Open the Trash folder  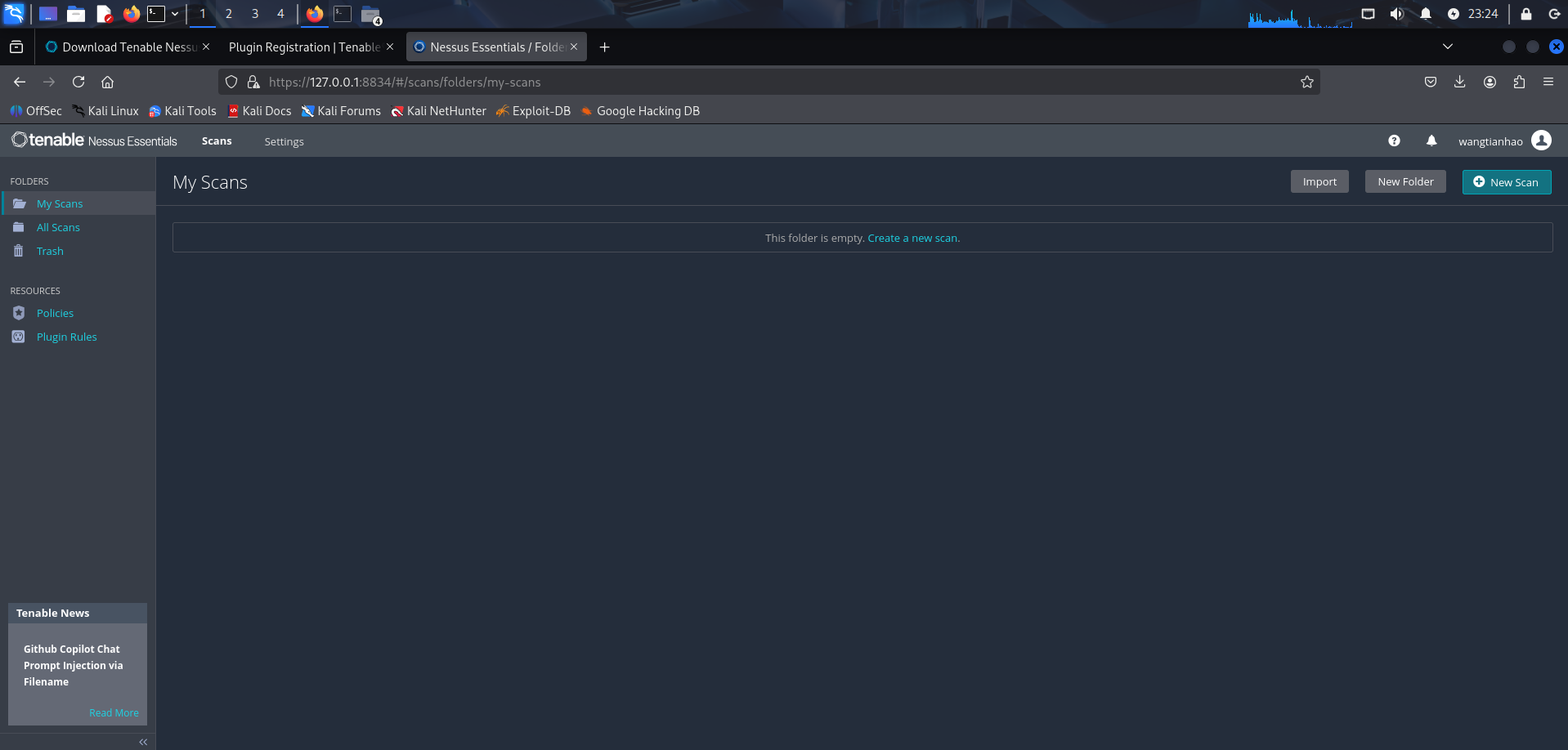tap(50, 251)
